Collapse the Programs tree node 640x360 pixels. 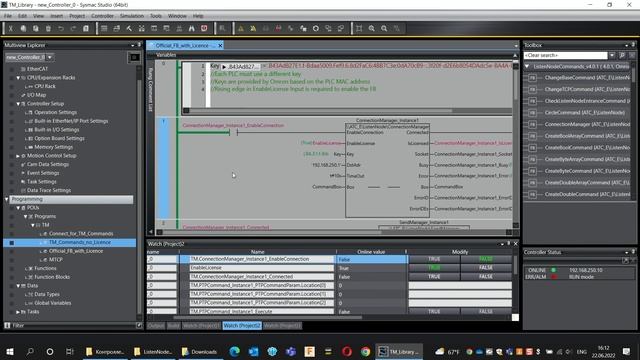[25, 216]
